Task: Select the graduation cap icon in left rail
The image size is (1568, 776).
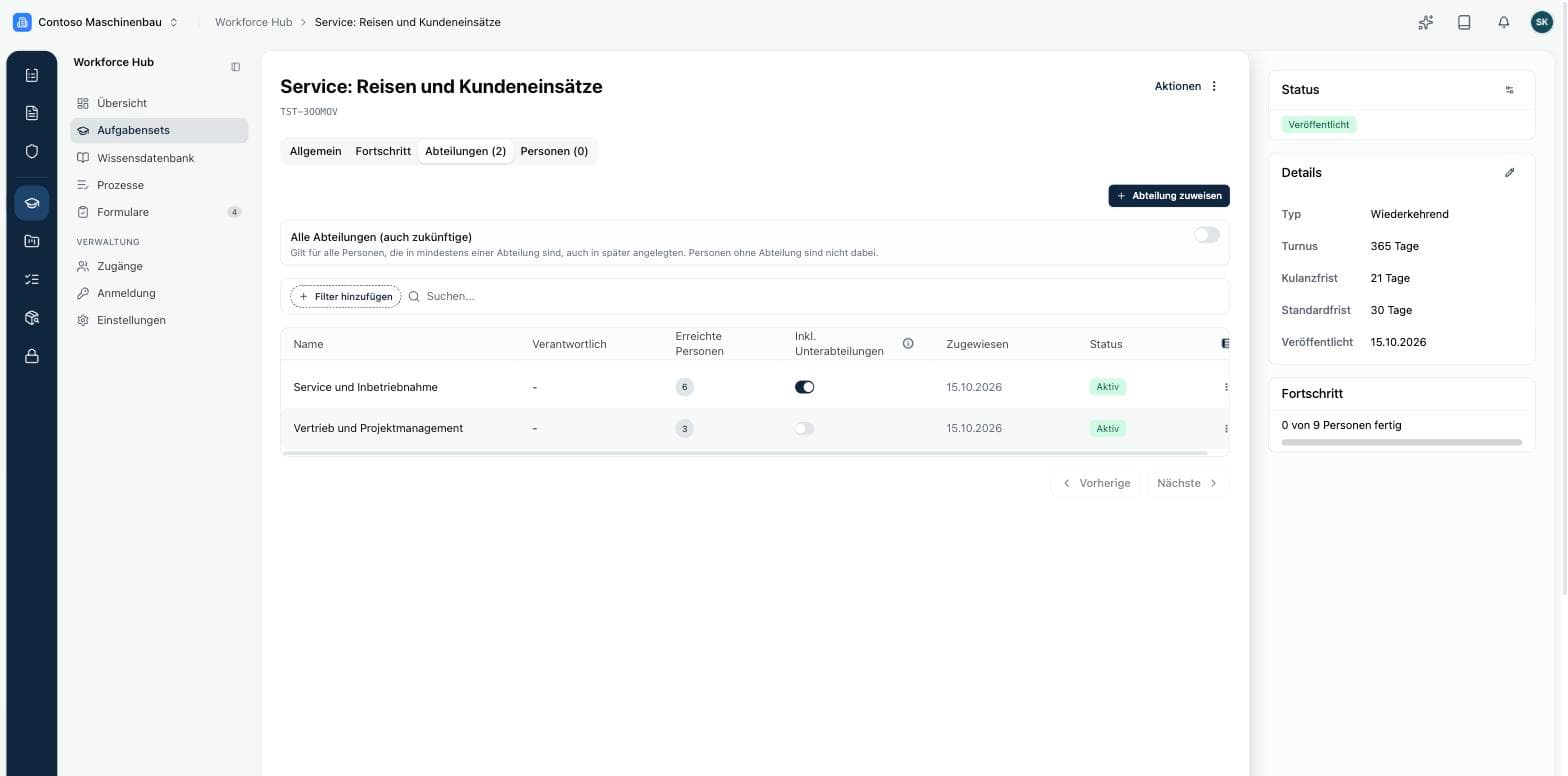Action: [x=32, y=203]
